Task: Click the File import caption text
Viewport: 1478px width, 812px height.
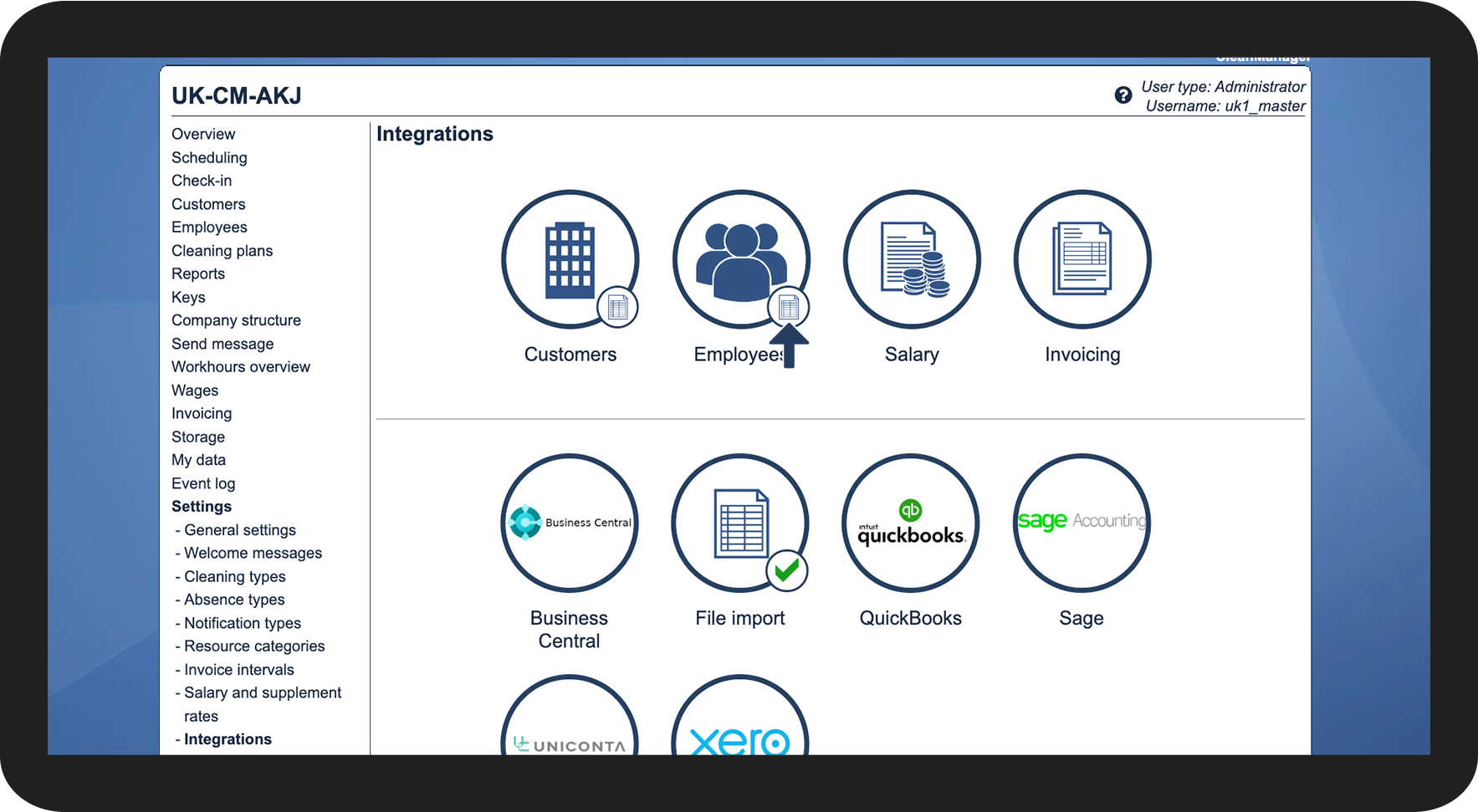Action: coord(740,618)
